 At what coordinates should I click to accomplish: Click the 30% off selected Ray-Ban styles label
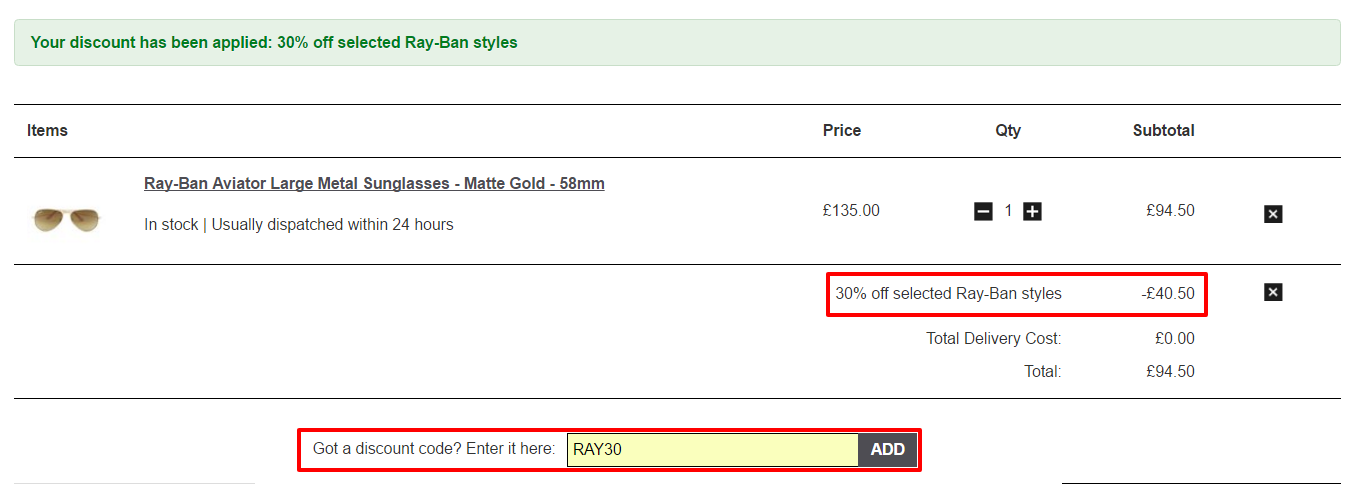click(x=949, y=294)
